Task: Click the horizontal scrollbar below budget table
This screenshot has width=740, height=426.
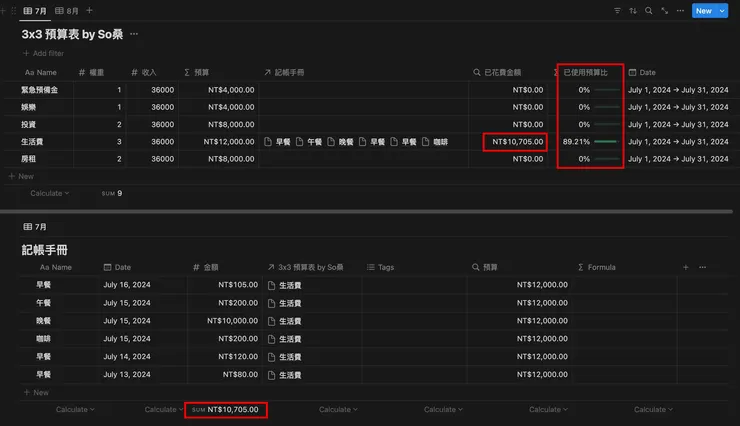Action: coord(366,211)
